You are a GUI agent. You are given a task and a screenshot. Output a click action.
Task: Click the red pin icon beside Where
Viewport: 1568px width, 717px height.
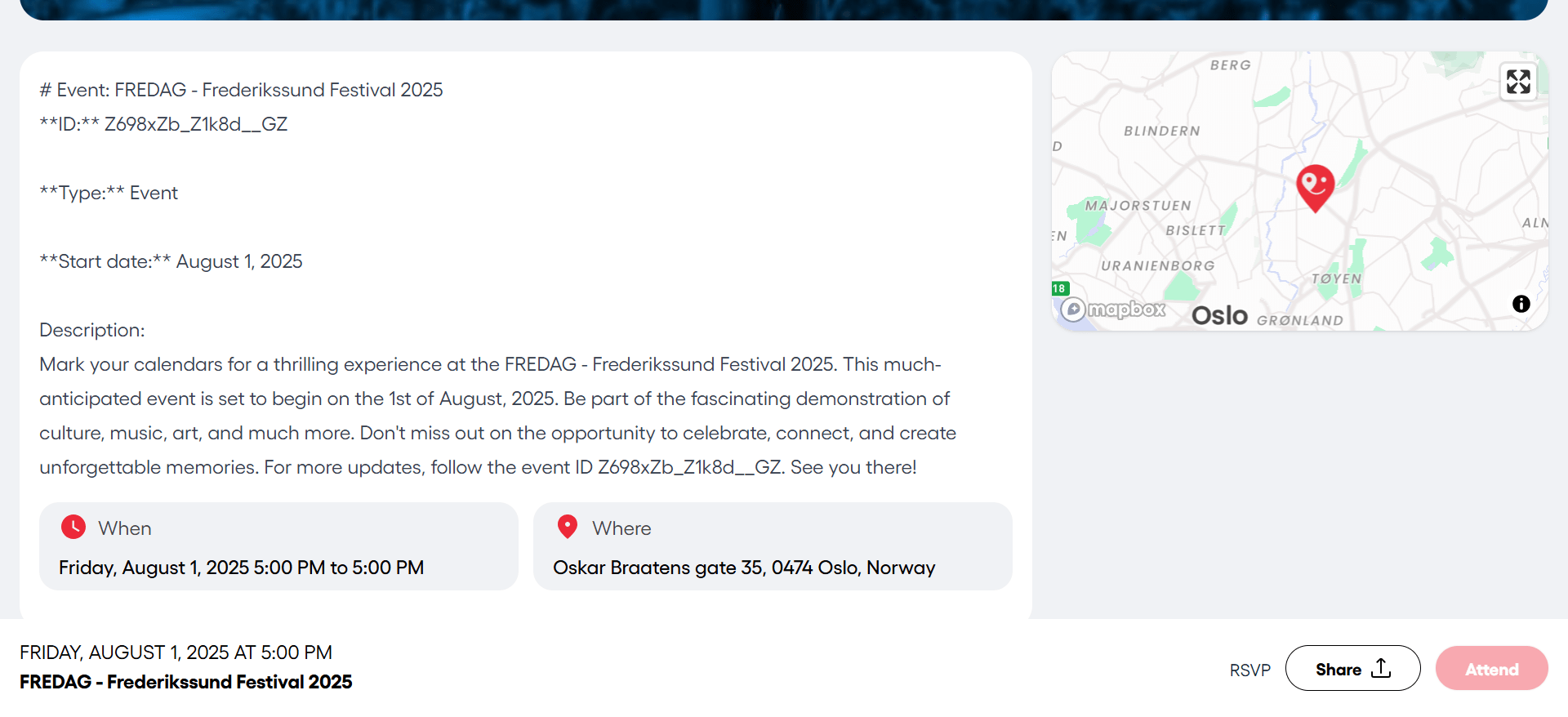click(x=568, y=527)
